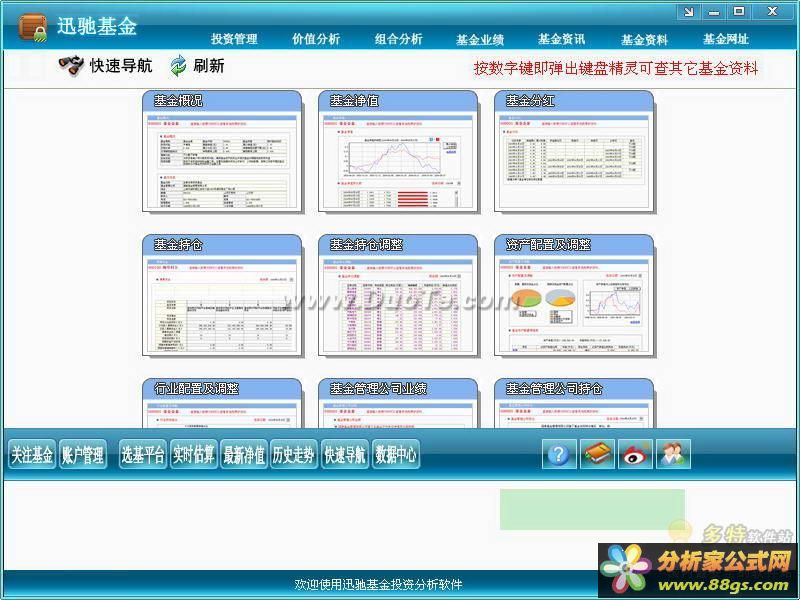
Task: Click the 账户管理 button
Action: [83, 454]
